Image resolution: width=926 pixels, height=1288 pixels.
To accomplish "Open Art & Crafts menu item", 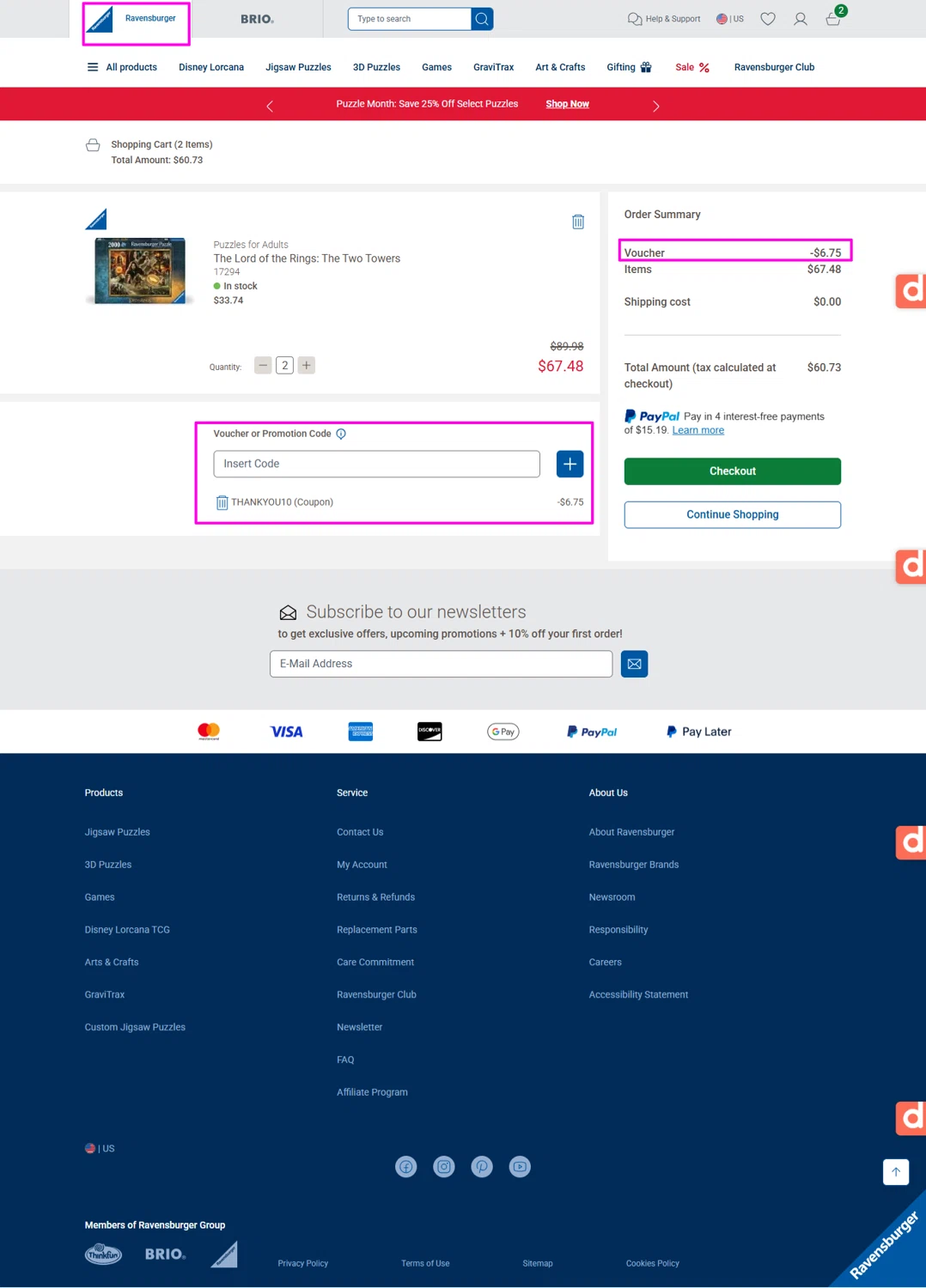I will tap(560, 67).
